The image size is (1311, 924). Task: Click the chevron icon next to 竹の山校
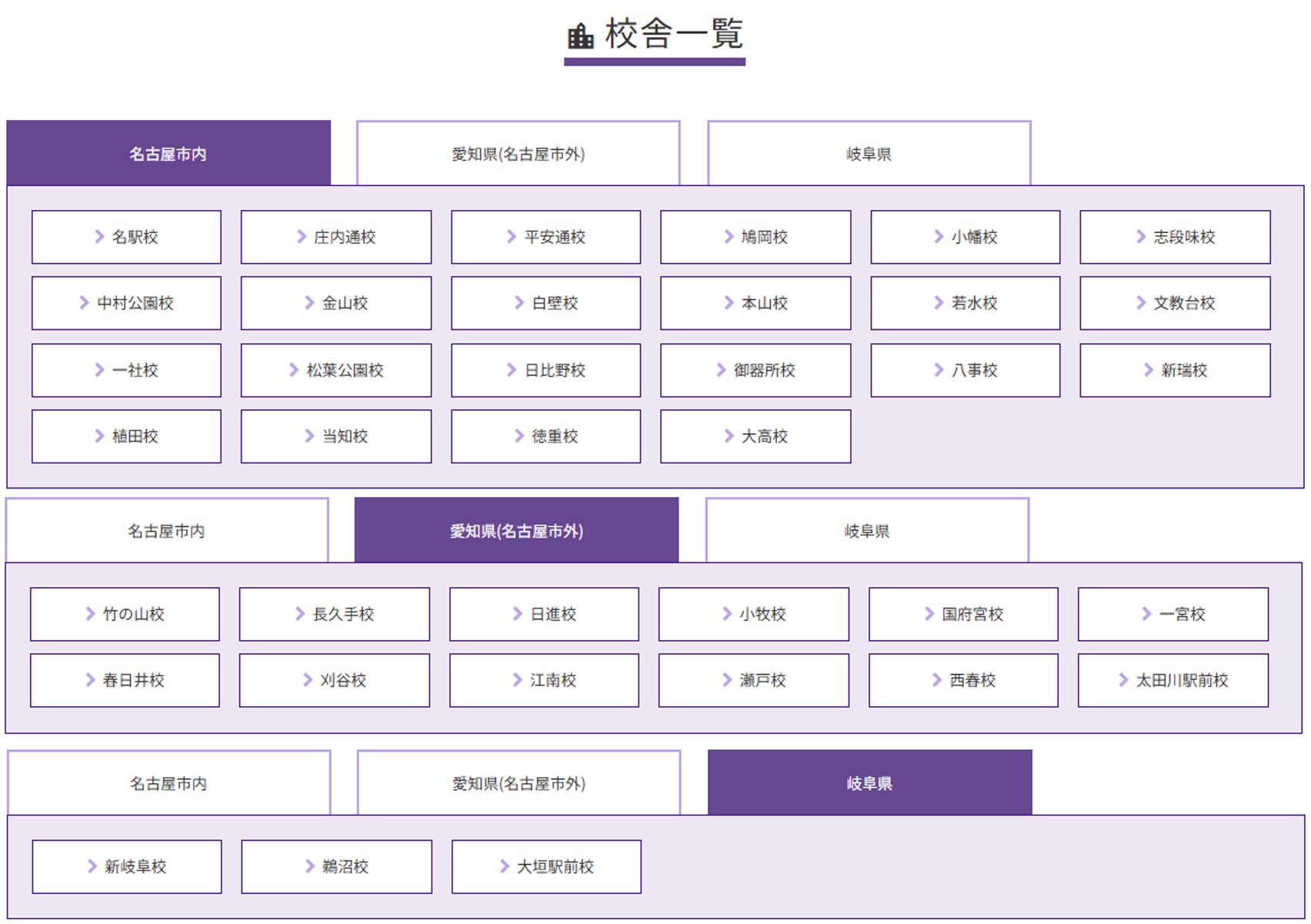pos(90,614)
